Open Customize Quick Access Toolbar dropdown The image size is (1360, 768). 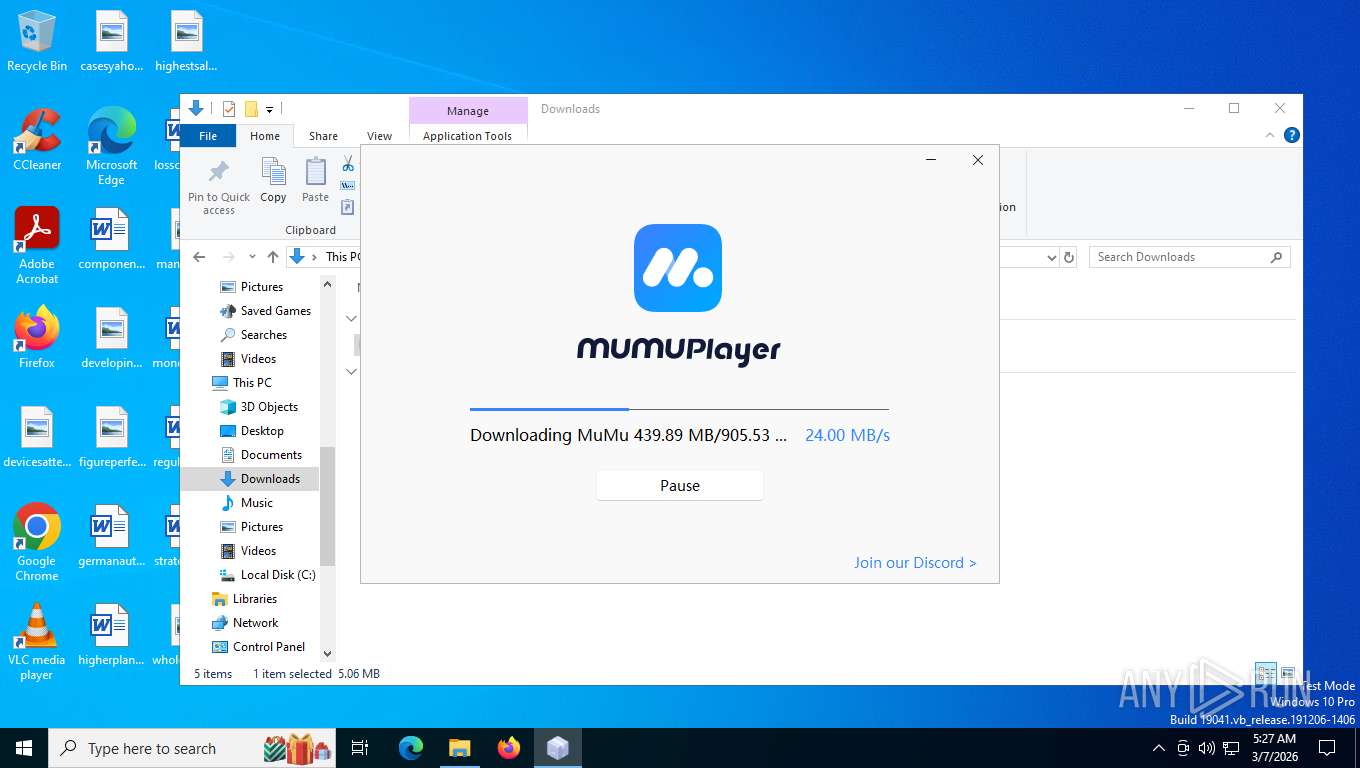click(269, 109)
